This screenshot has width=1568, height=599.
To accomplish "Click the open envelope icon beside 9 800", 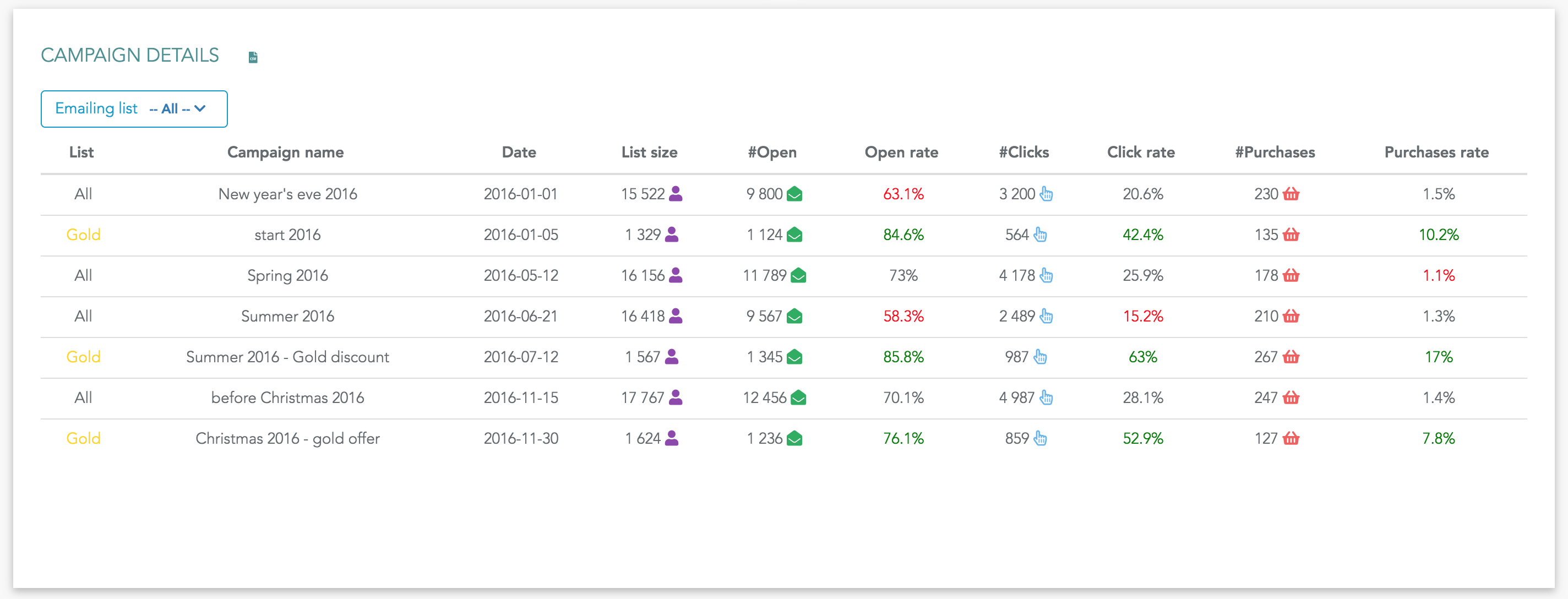I will point(794,194).
